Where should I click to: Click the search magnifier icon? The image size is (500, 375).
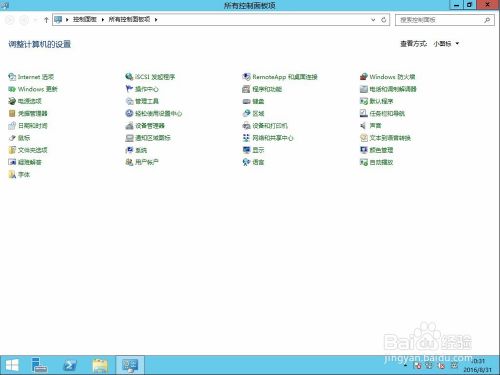tap(487, 20)
